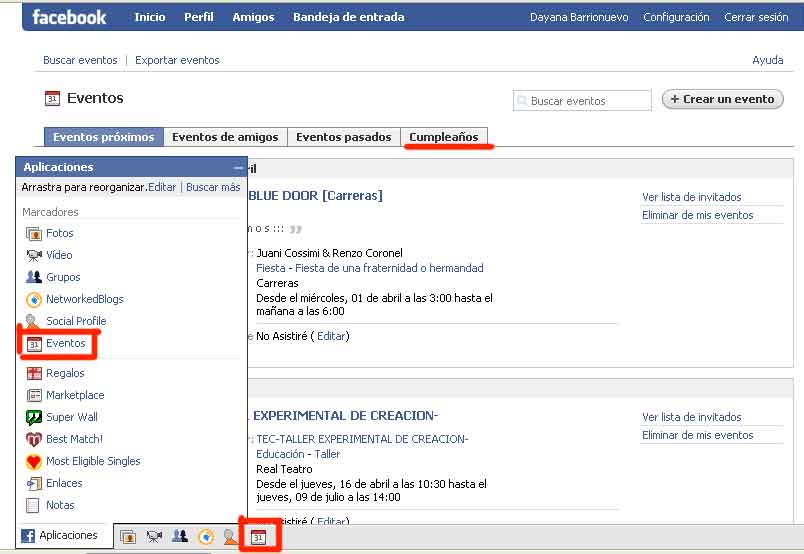Viewport: 804px width, 554px height.
Task: Select the Eventos próximos tab
Action: pyautogui.click(x=104, y=137)
